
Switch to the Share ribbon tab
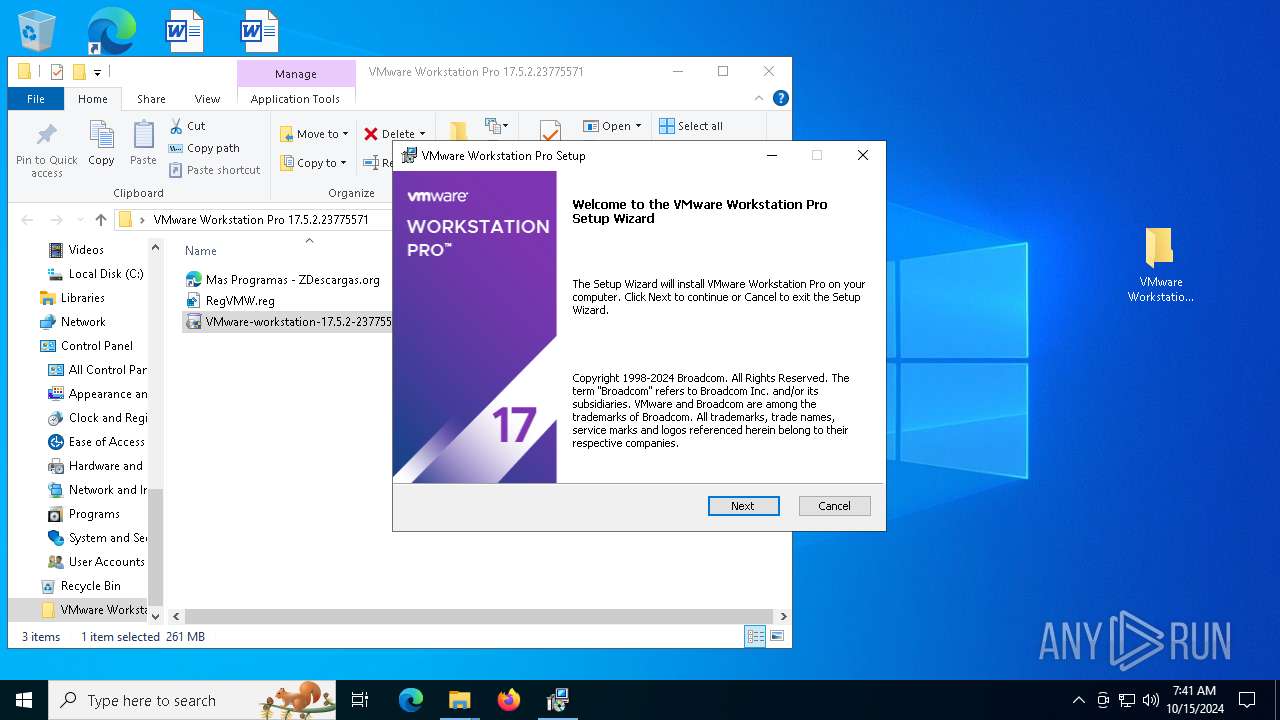[151, 99]
